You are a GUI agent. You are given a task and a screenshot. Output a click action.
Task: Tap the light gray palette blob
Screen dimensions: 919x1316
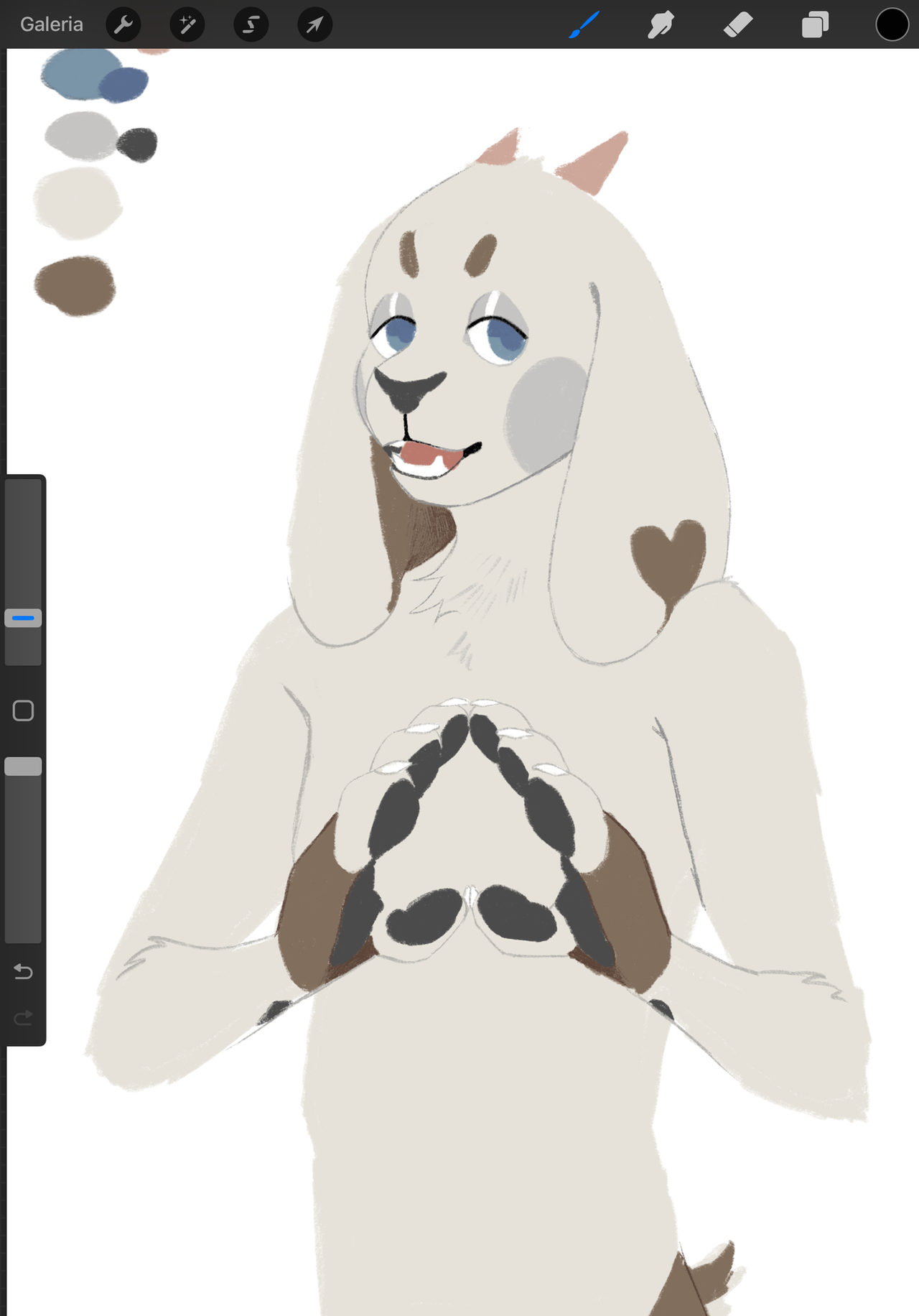80,135
